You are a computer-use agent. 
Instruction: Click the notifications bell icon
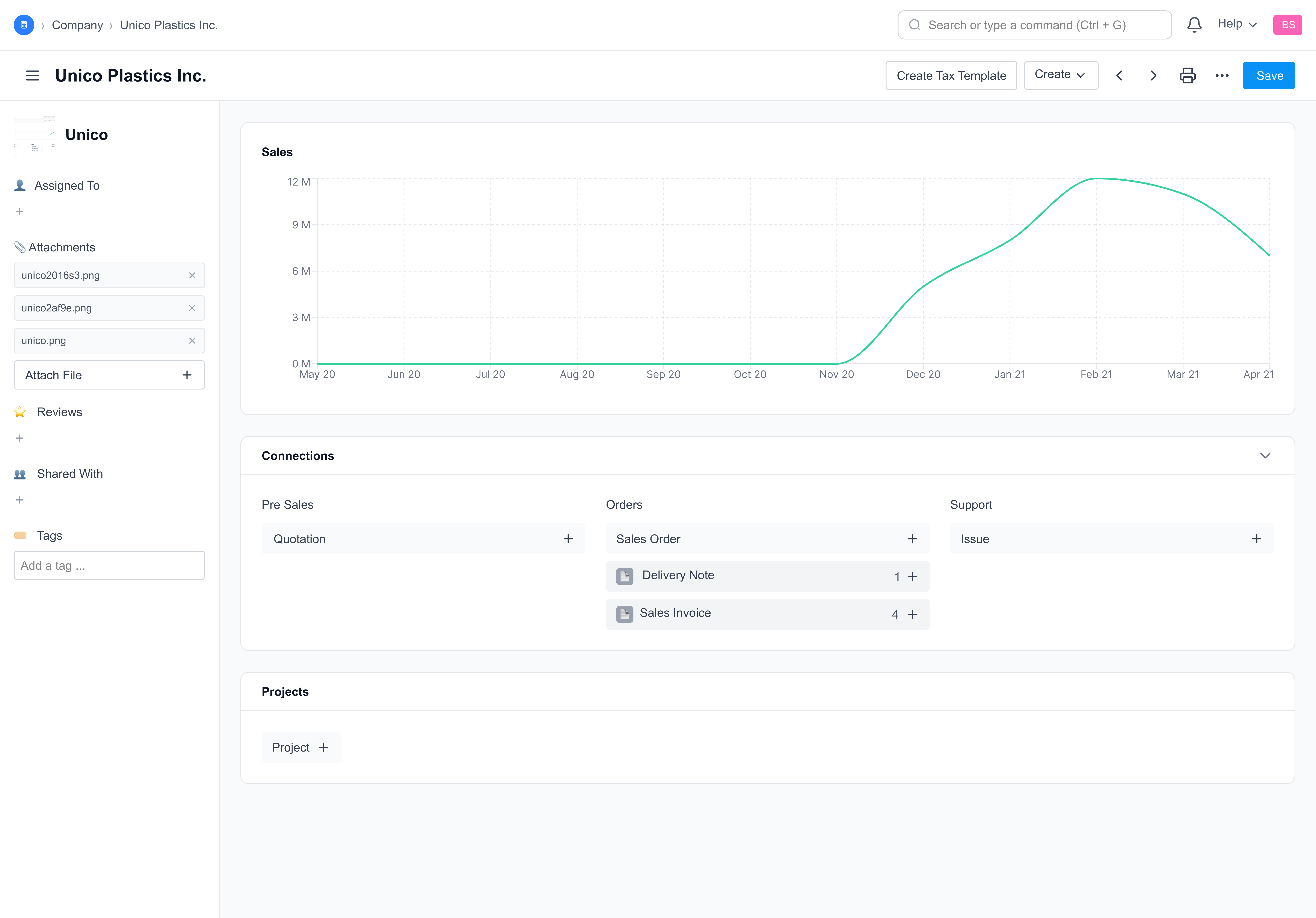point(1194,25)
